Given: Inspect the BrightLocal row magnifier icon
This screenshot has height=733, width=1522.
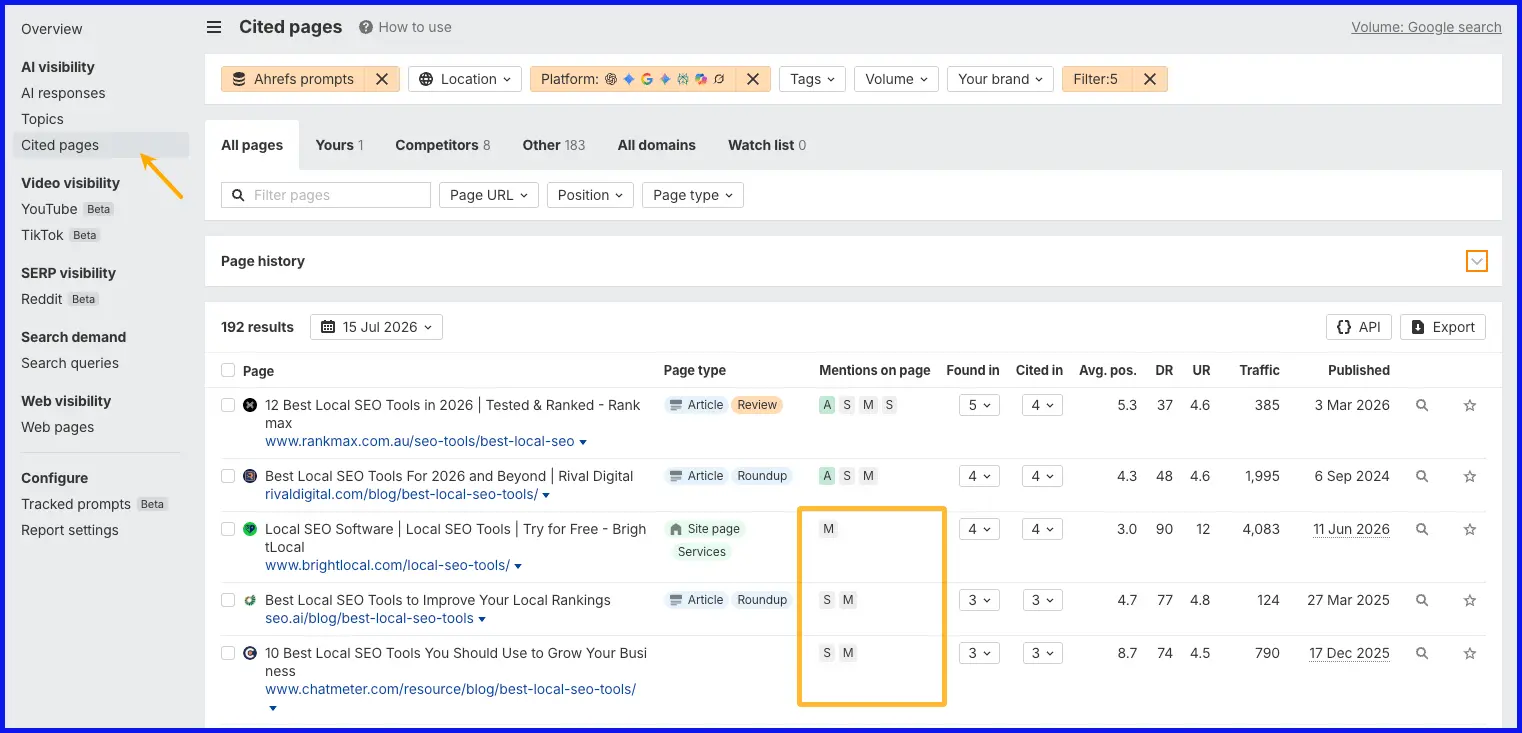Looking at the screenshot, I should 1422,529.
